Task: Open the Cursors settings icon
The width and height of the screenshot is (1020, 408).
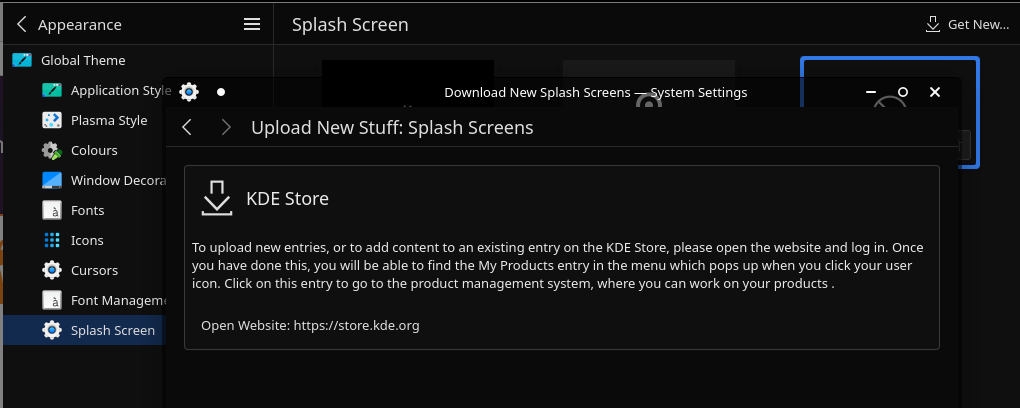Action: pyautogui.click(x=51, y=270)
